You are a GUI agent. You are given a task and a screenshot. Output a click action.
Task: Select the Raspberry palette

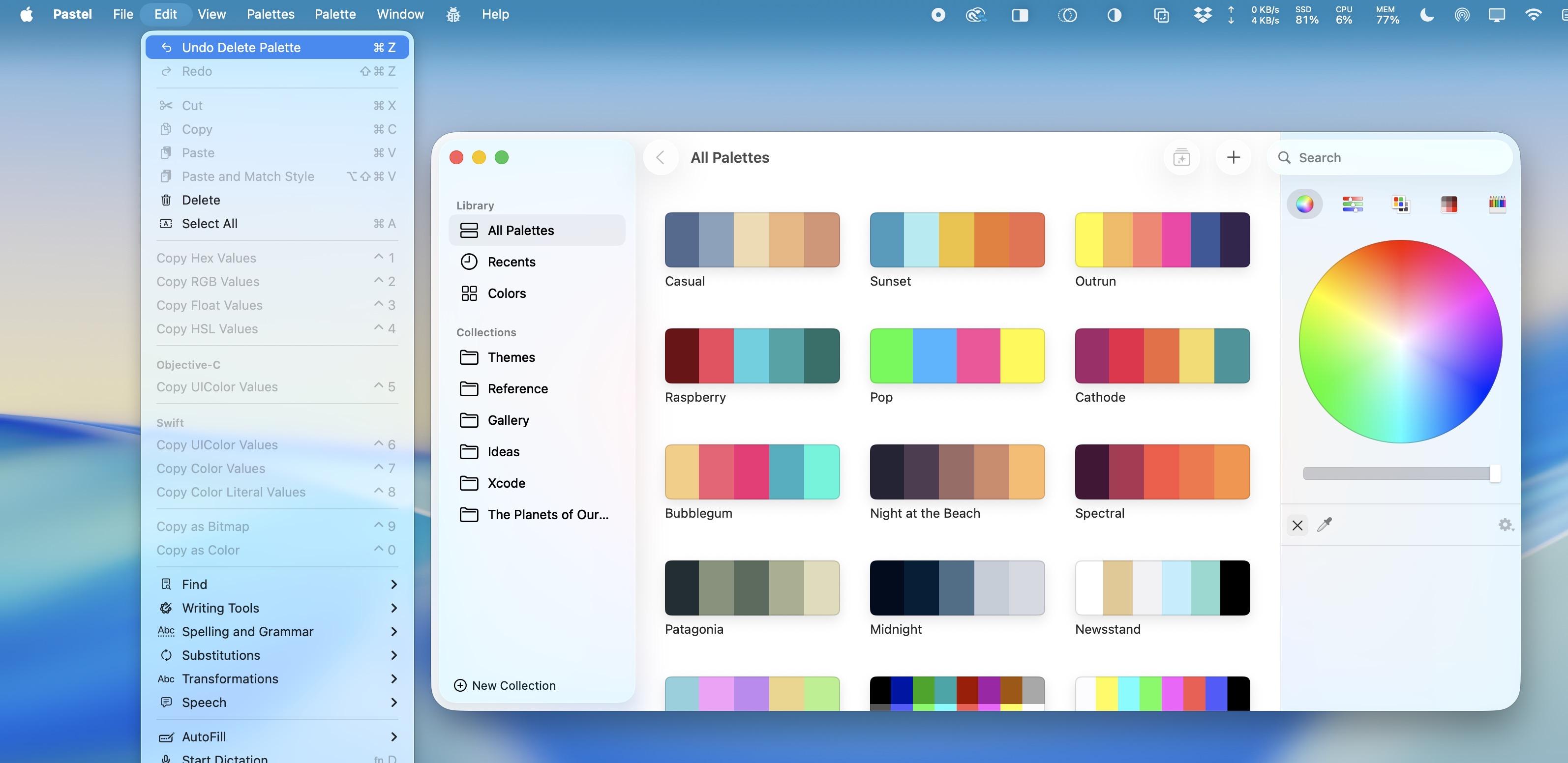pyautogui.click(x=752, y=356)
